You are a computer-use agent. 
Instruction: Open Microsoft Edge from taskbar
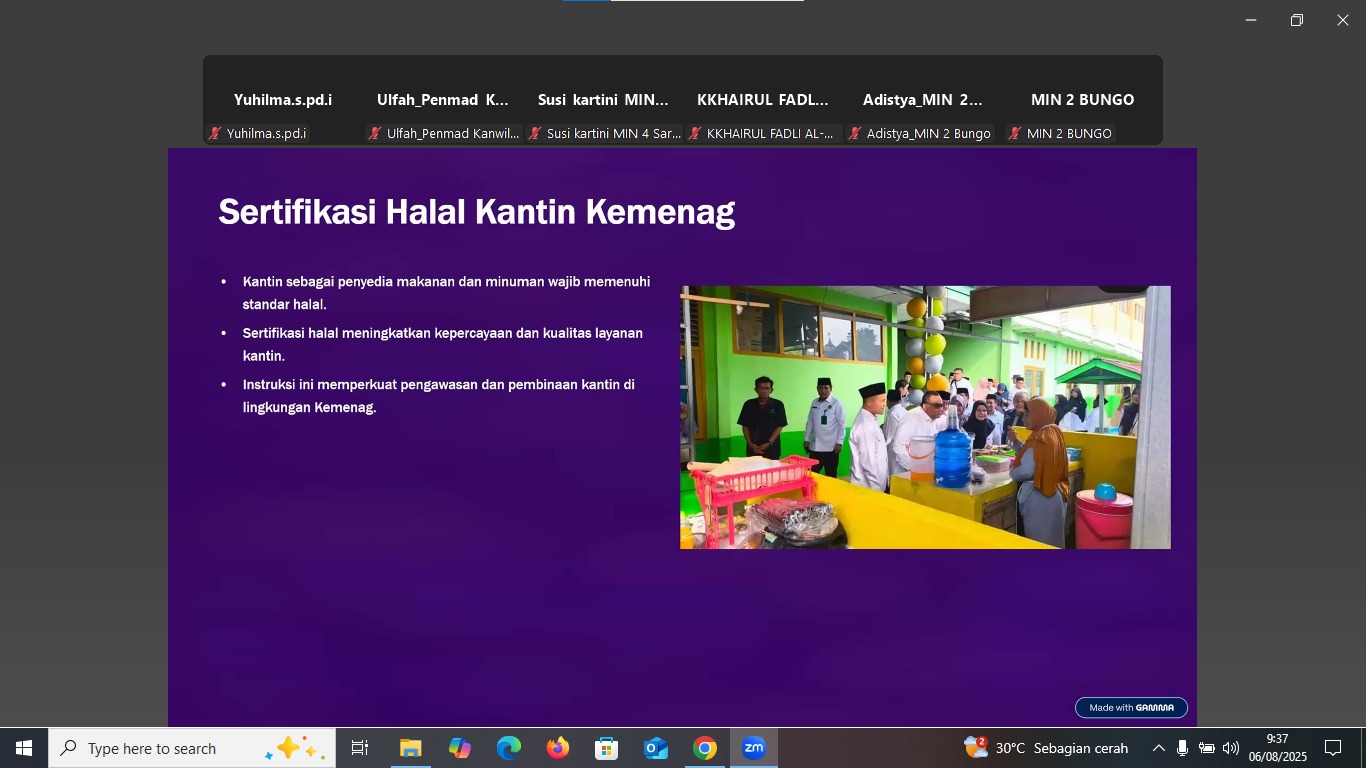point(508,748)
